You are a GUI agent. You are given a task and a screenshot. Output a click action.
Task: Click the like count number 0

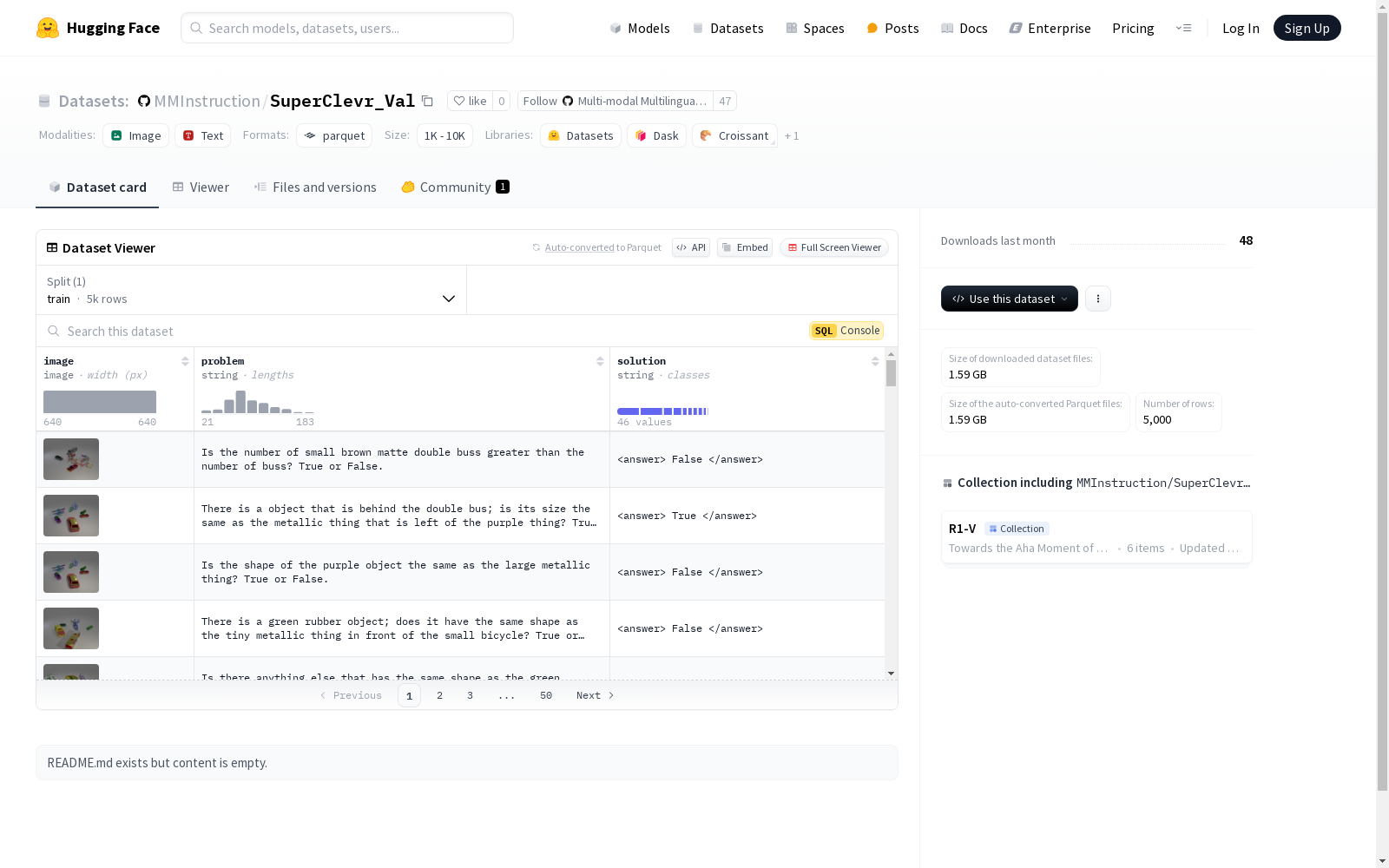[x=501, y=101]
